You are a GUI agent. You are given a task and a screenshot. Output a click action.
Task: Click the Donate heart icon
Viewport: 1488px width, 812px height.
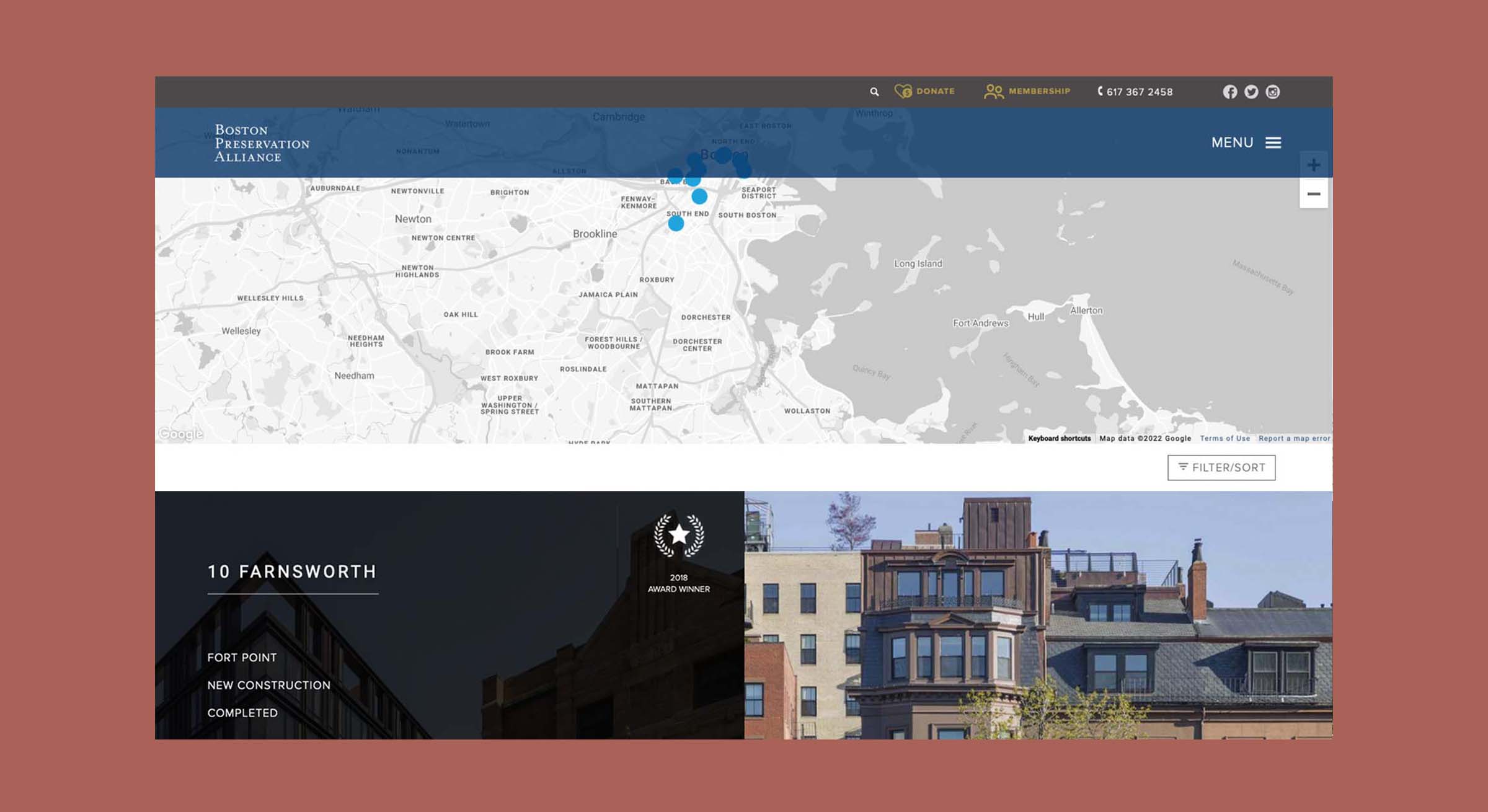coord(903,92)
